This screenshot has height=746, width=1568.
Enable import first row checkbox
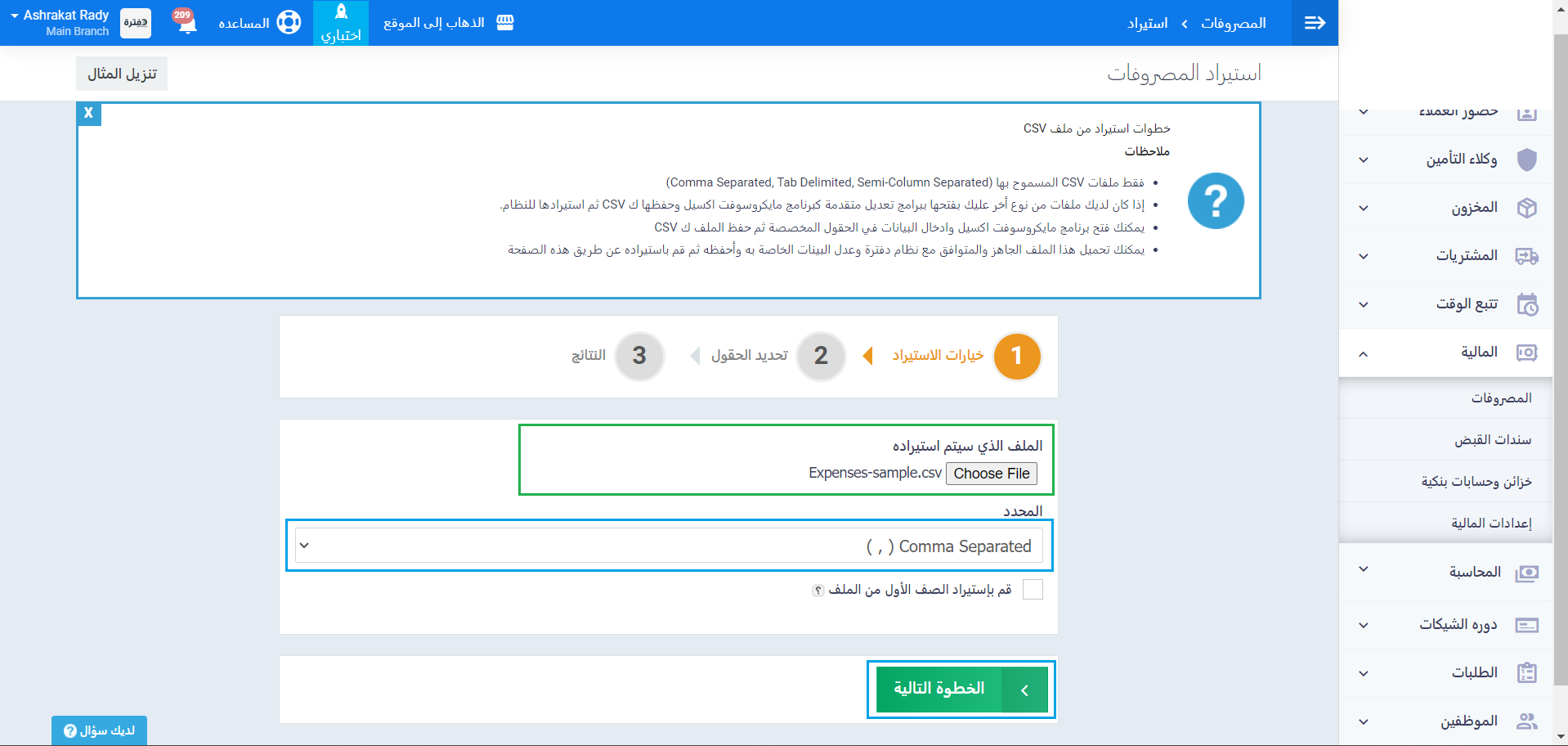pyautogui.click(x=1033, y=590)
